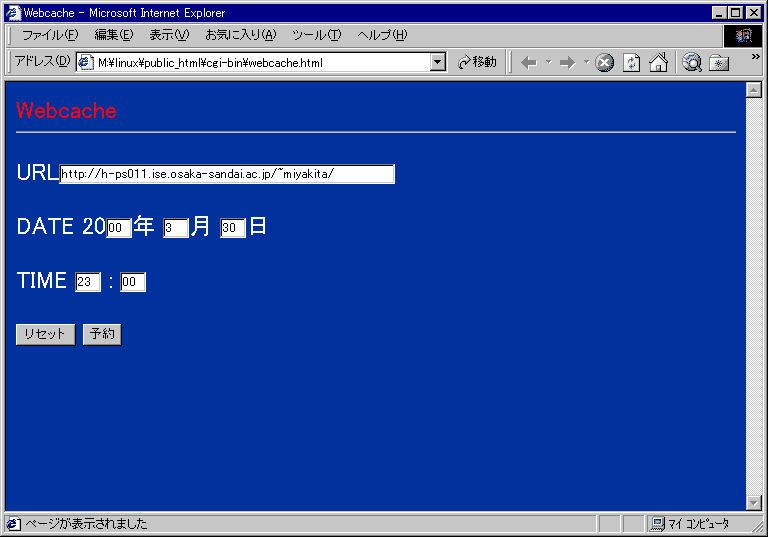Open the ファイル(F) menu
Screen dimensions: 768x537
pos(50,35)
